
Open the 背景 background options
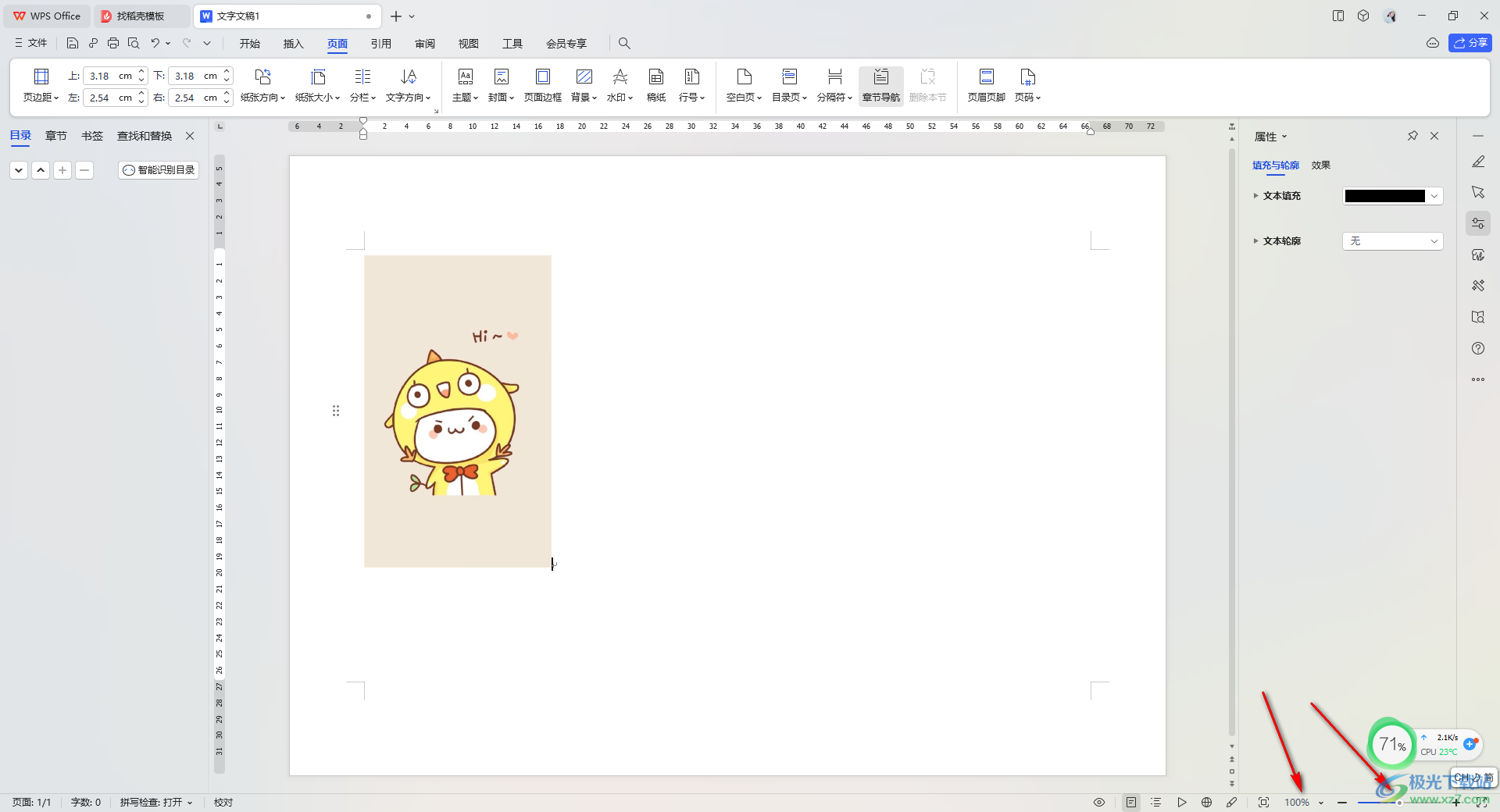point(584,86)
